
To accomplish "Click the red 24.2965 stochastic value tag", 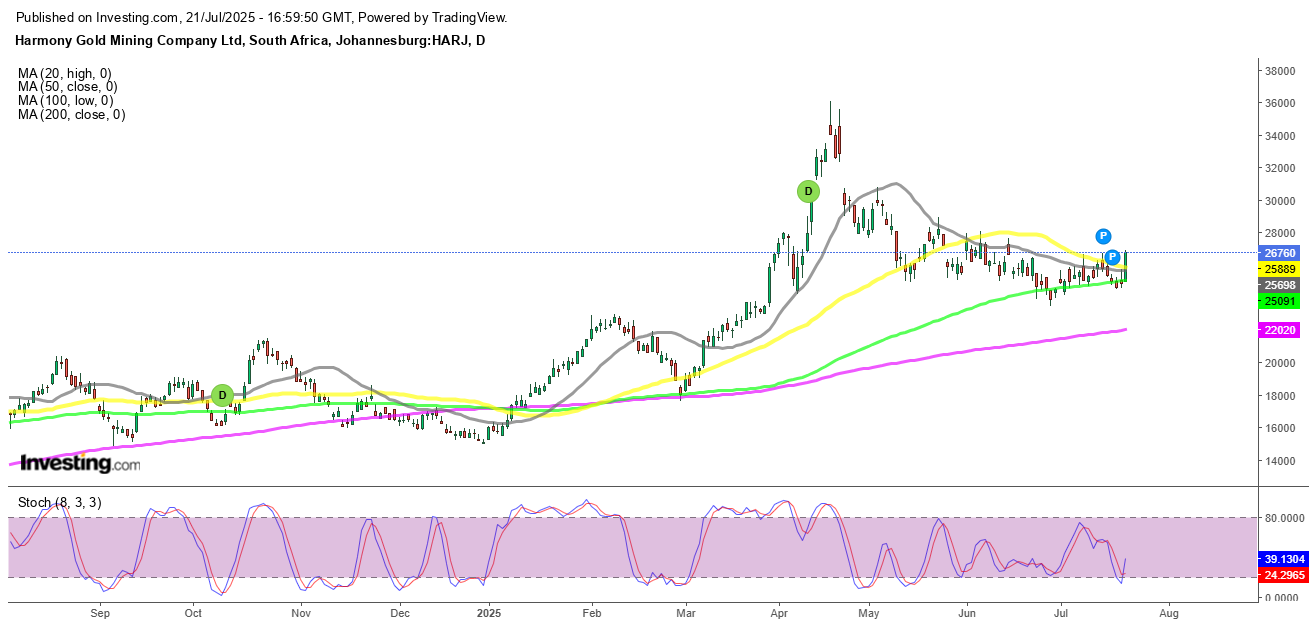I will (1285, 575).
